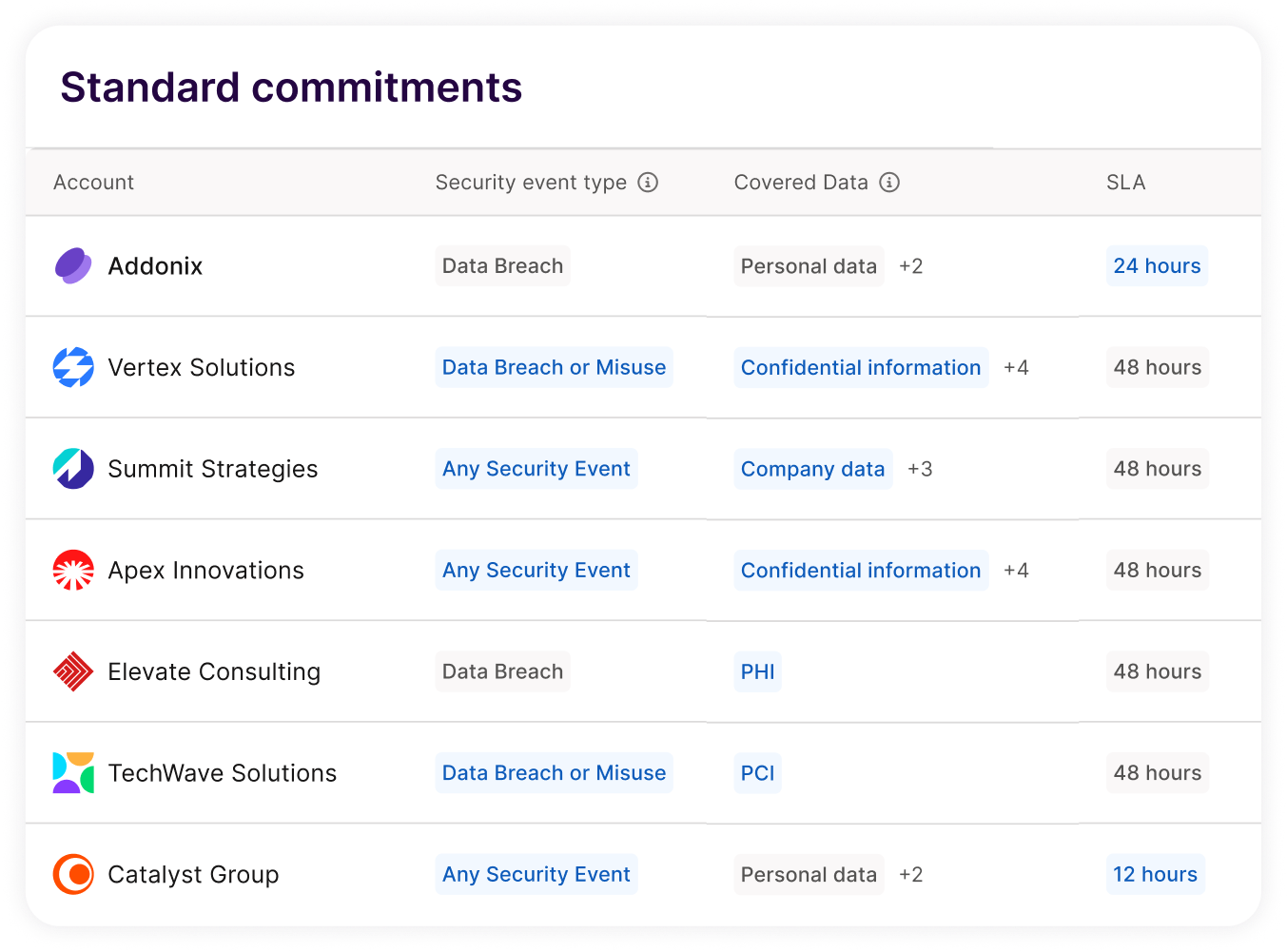Select the PHI tag for Elevate Consulting

click(x=757, y=671)
